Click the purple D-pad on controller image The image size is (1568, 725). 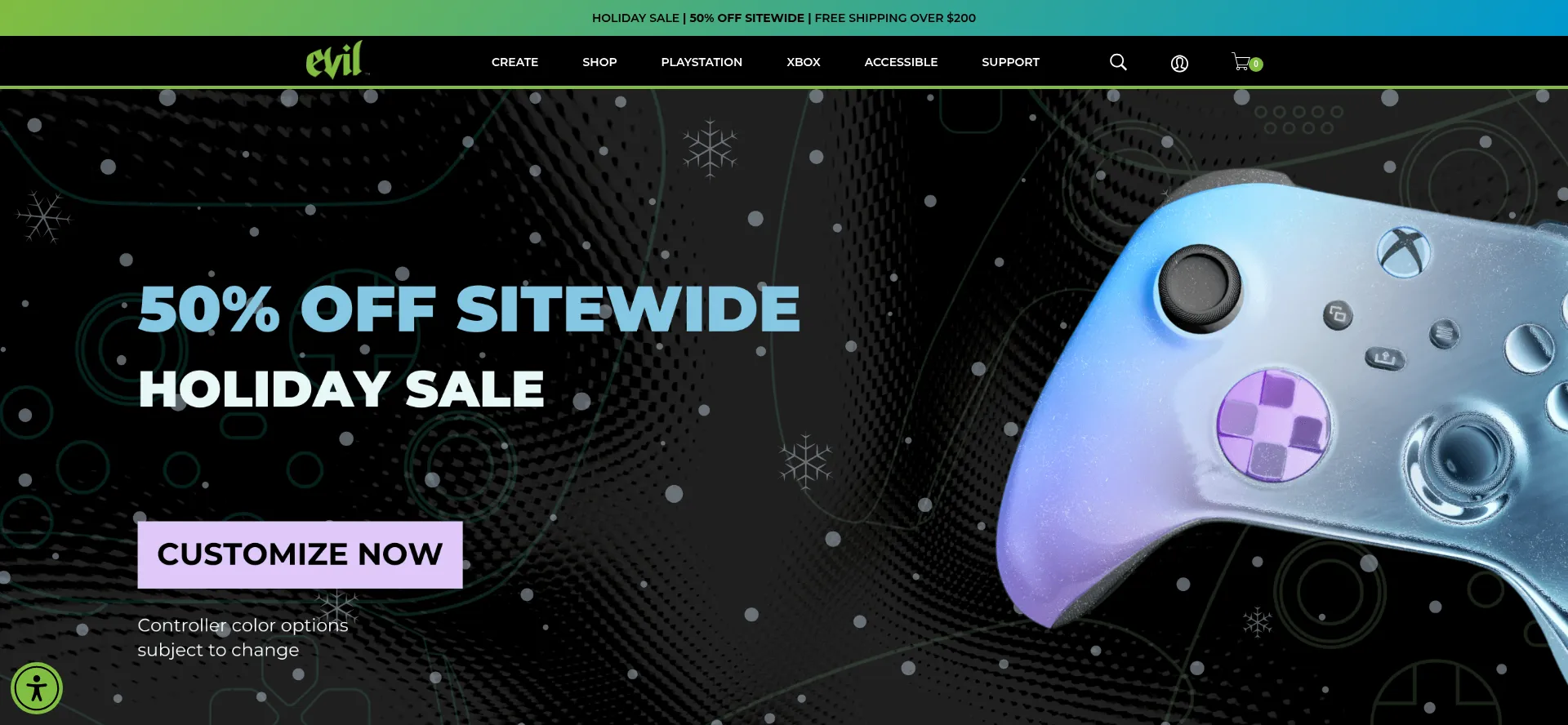(x=1273, y=425)
